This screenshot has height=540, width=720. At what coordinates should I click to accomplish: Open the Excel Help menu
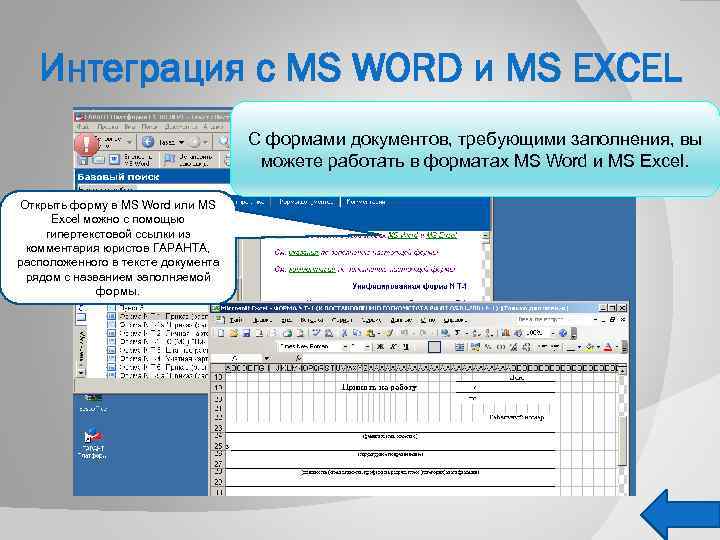coord(455,320)
